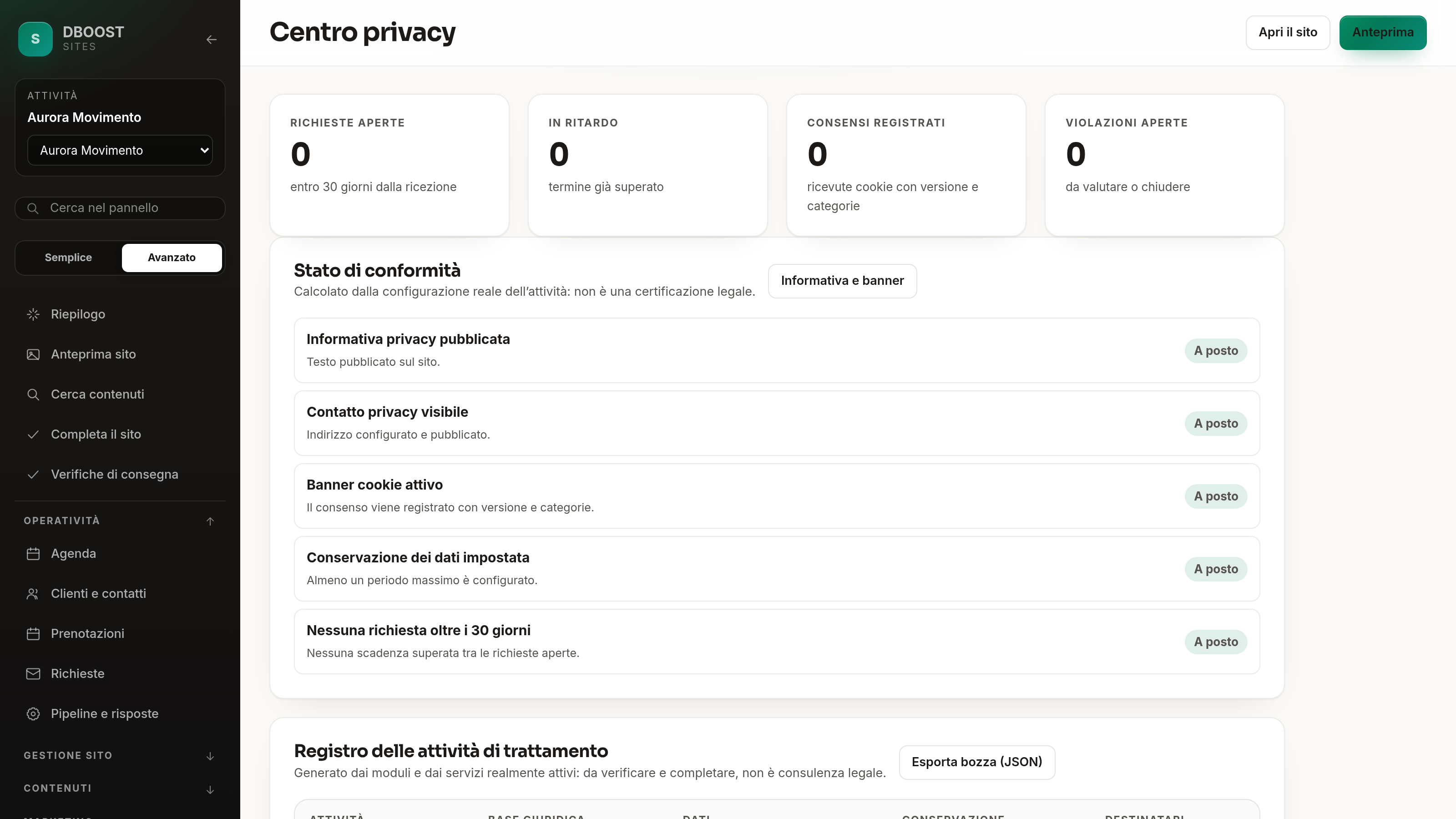1456x819 pixels.
Task: Click A posto badge for Banner cookie attivo
Action: coord(1216,496)
